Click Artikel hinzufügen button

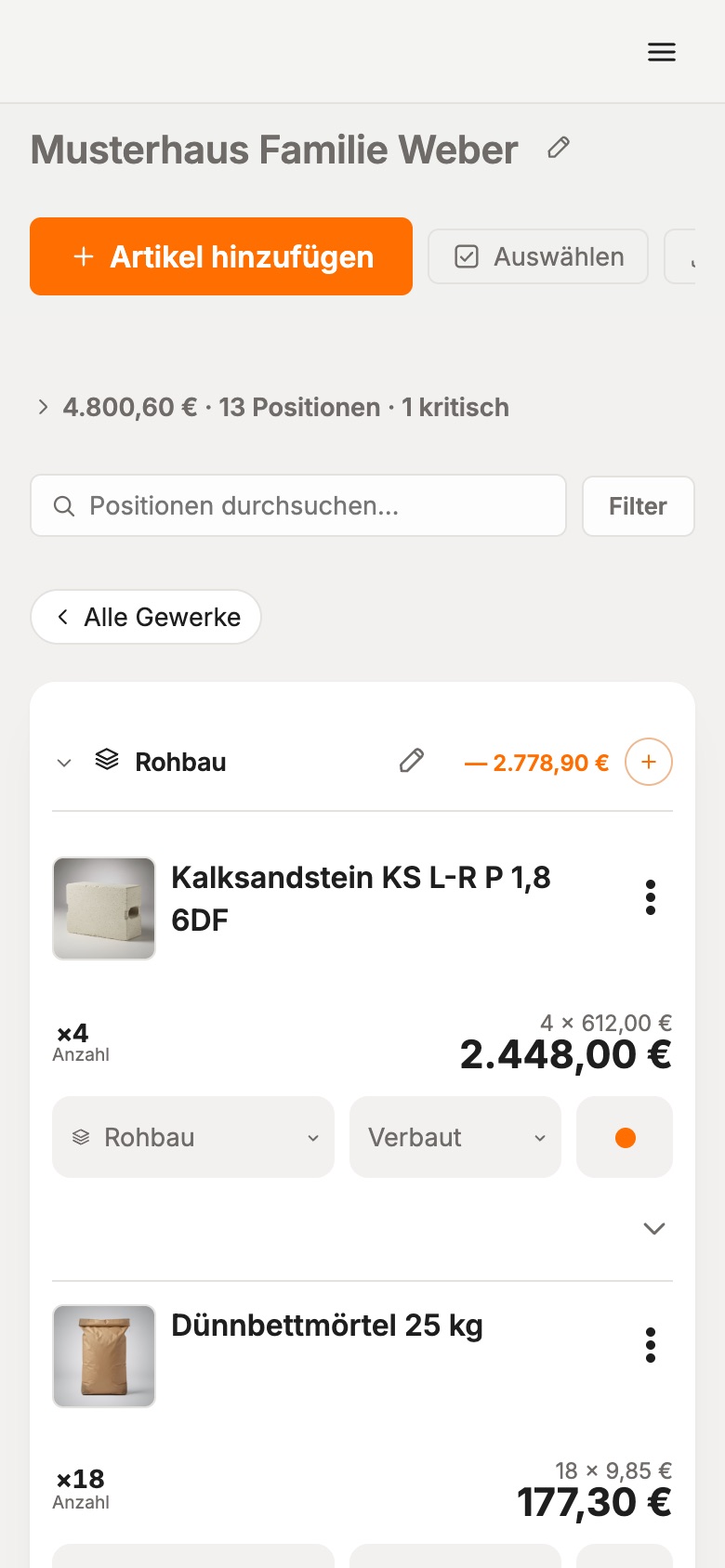pos(221,256)
